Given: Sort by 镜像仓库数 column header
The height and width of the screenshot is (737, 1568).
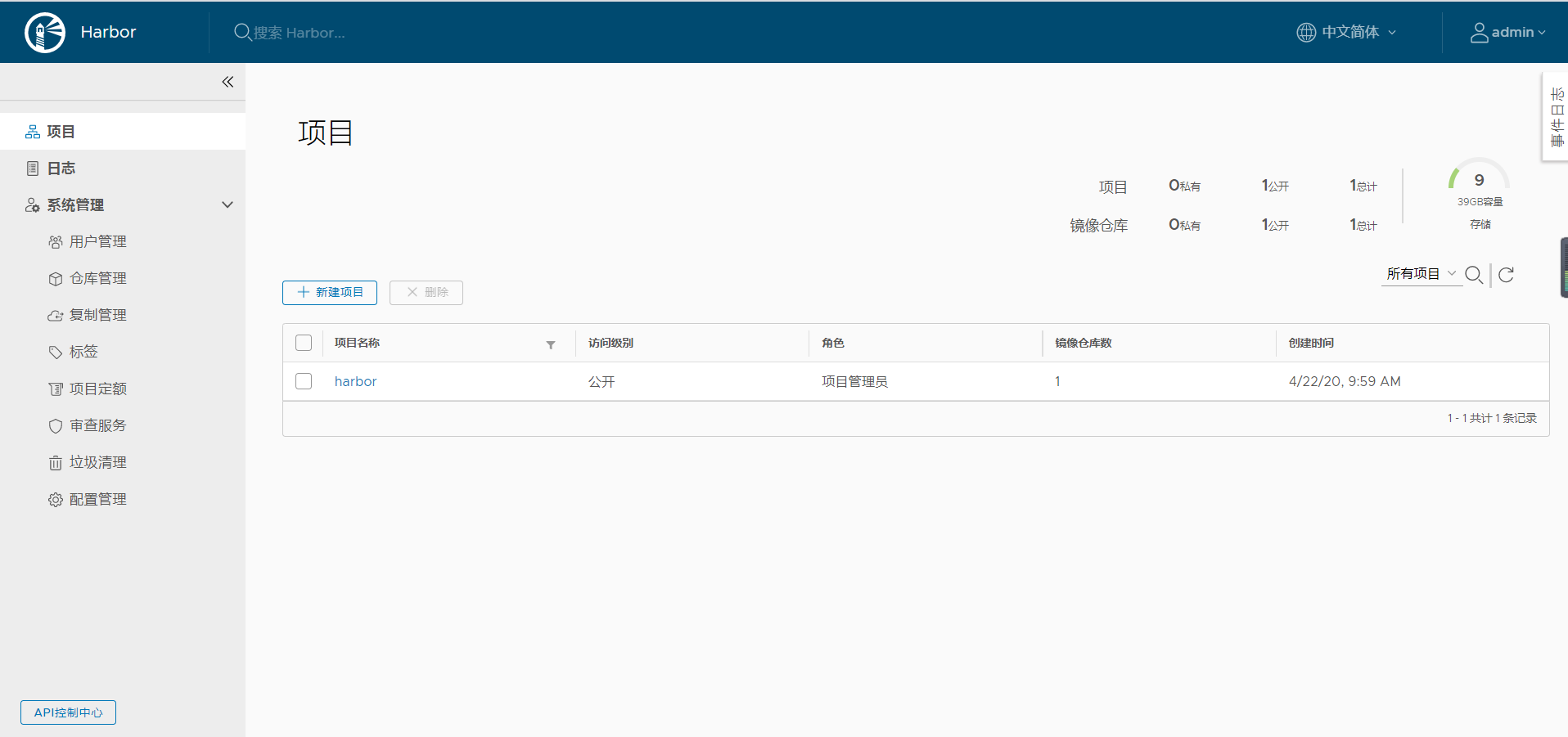Looking at the screenshot, I should click(x=1083, y=344).
